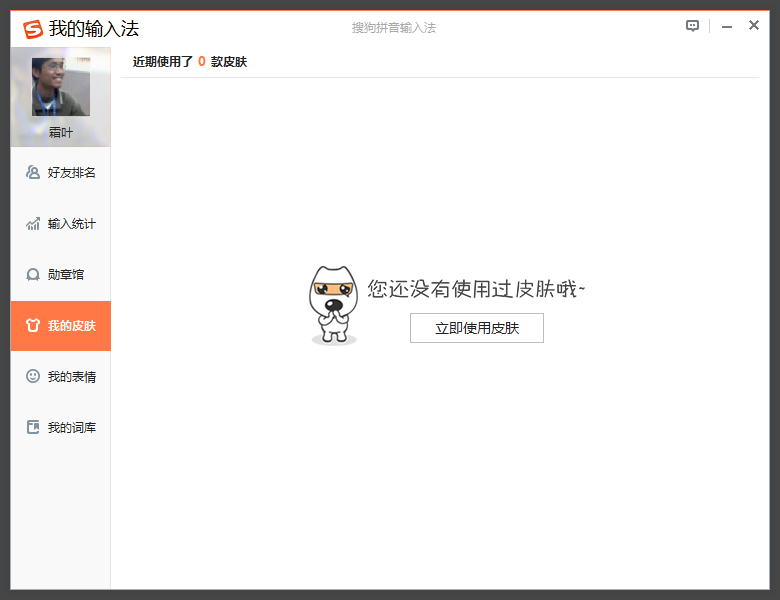
Task: Minimize the 我的输入法 window
Action: pyautogui.click(x=727, y=27)
